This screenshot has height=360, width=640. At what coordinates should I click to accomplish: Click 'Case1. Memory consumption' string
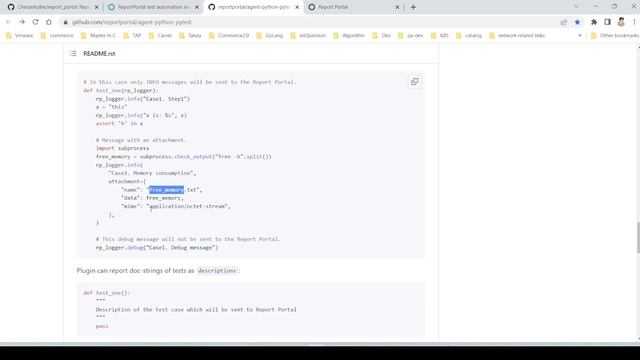pyautogui.click(x=152, y=173)
